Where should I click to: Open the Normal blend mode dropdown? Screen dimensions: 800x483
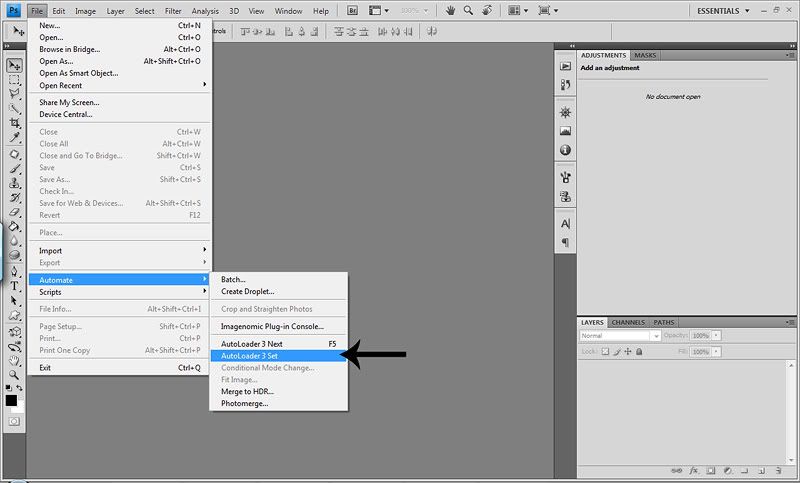pos(616,336)
